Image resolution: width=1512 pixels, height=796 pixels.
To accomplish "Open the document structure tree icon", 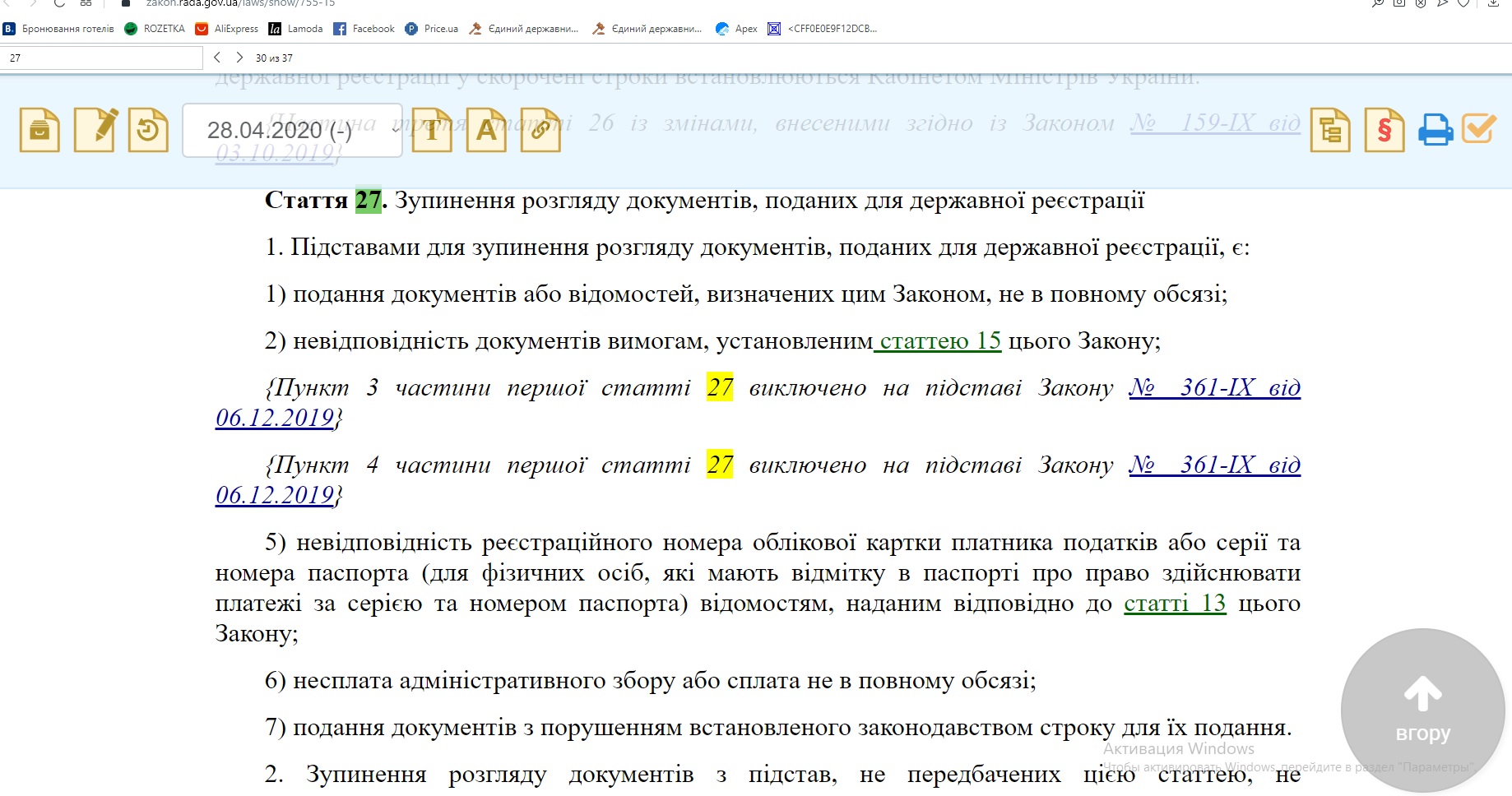I will click(x=1330, y=130).
